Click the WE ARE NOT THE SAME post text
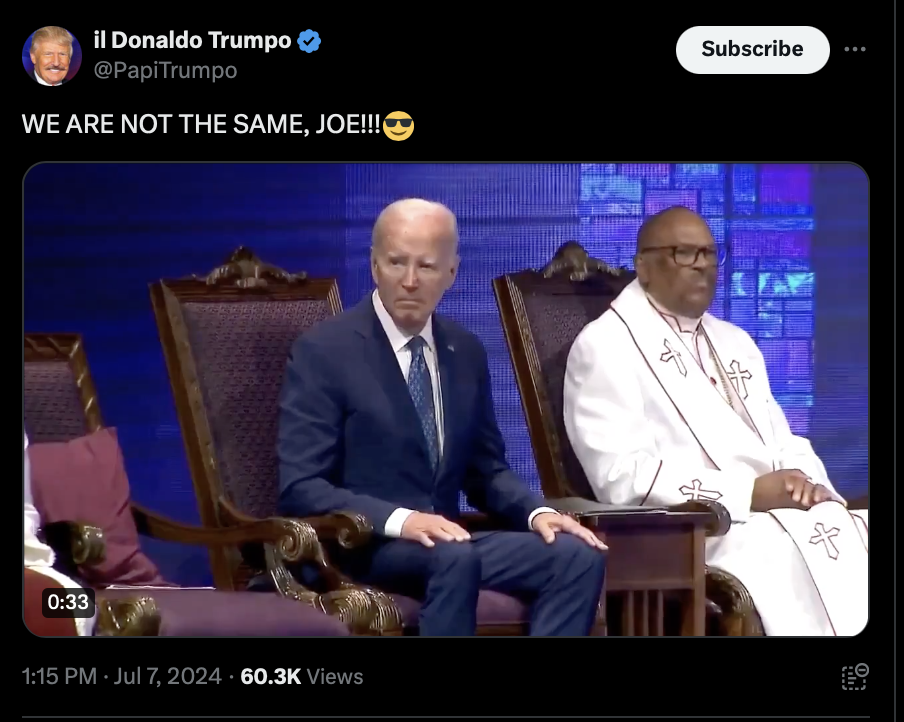 (201, 124)
